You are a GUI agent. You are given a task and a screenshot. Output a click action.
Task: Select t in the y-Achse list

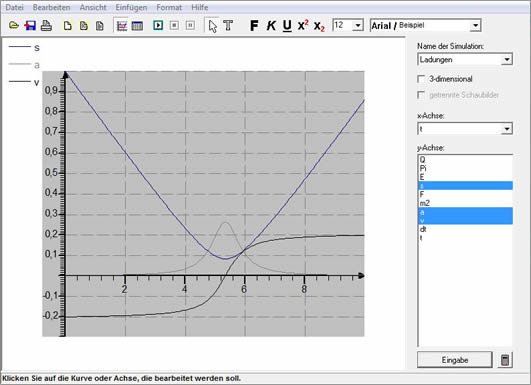[x=465, y=238]
